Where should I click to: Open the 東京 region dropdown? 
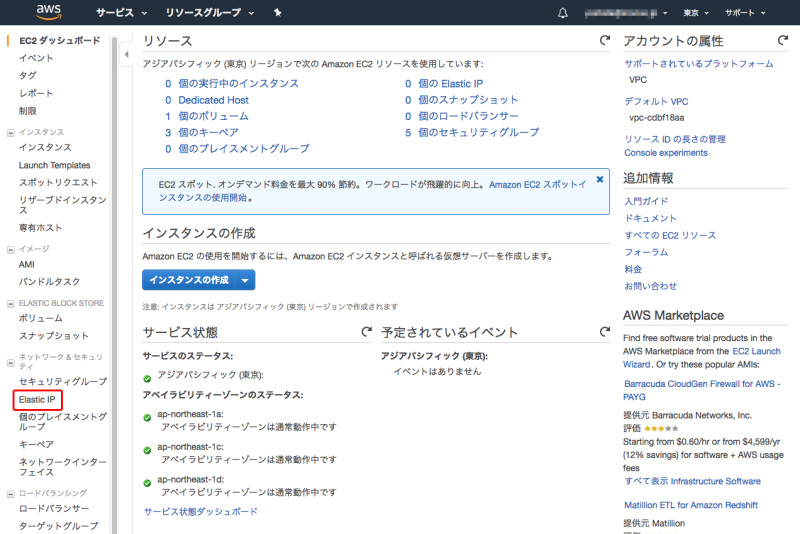(696, 13)
